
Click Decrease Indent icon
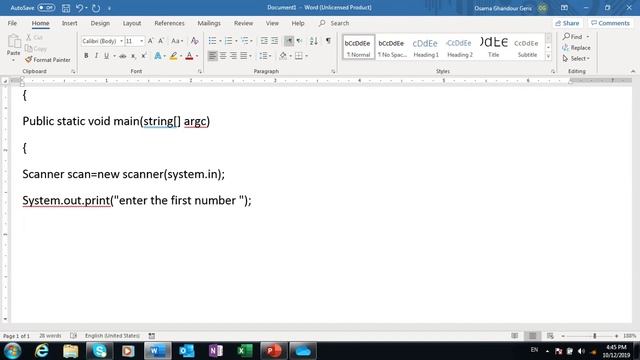(x=264, y=41)
